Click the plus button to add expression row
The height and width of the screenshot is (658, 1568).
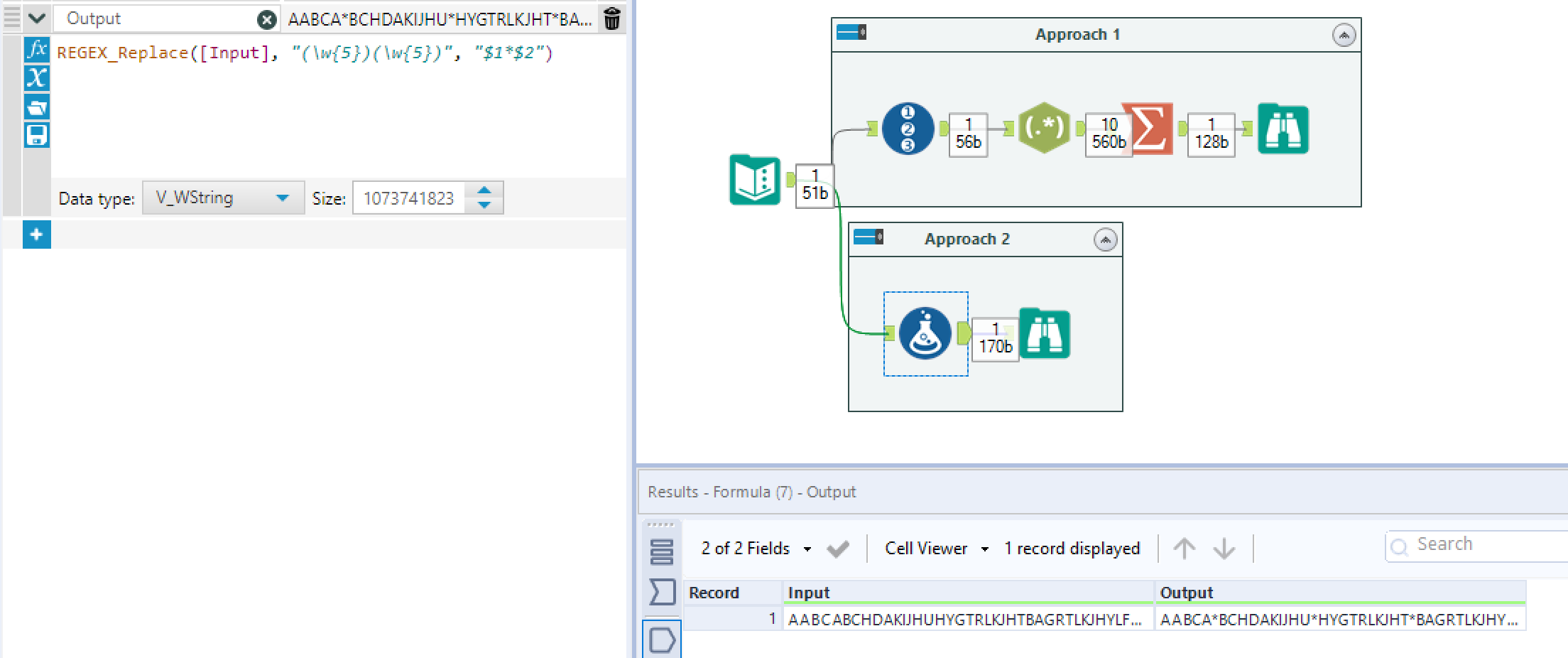[x=37, y=234]
